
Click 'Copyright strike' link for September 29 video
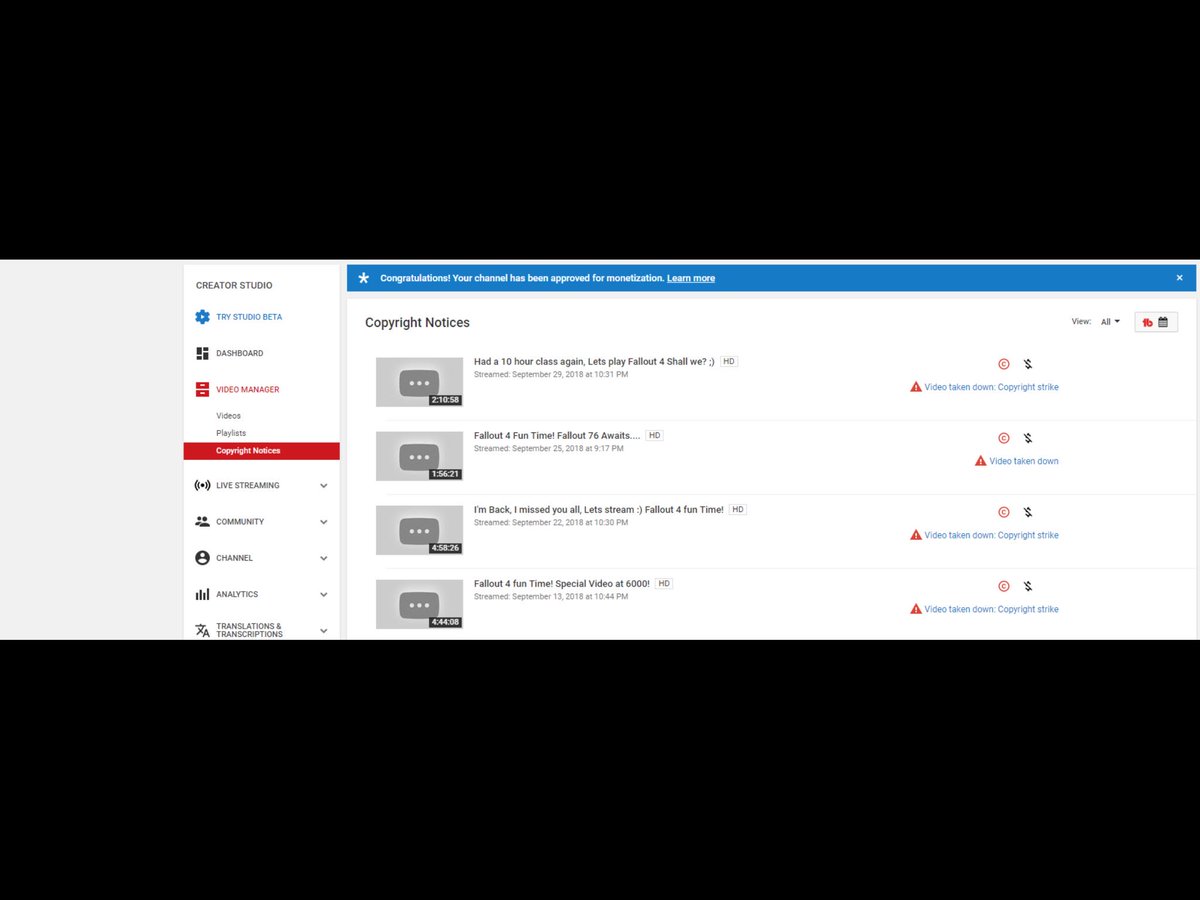(x=1028, y=387)
